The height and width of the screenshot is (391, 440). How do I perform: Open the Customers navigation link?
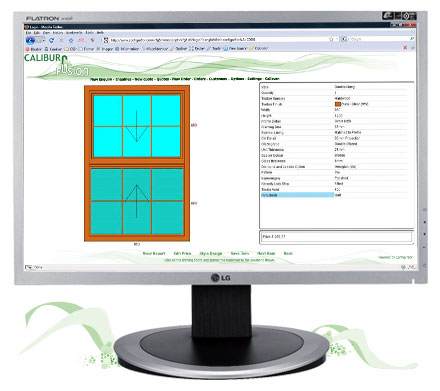(x=218, y=79)
